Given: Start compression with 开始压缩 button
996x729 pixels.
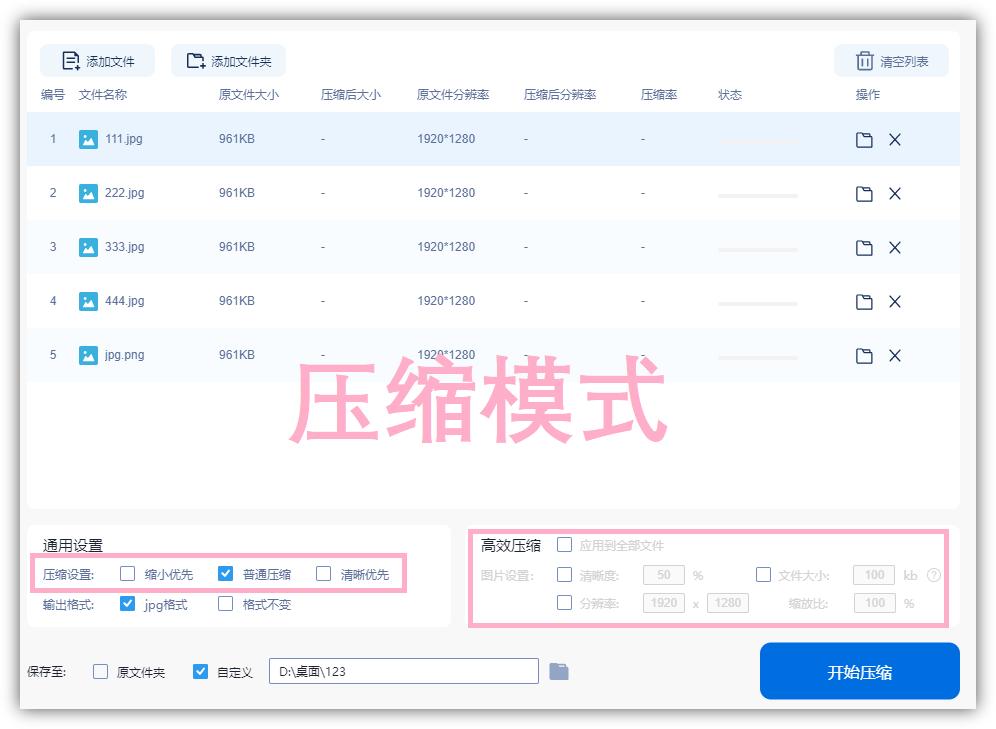Looking at the screenshot, I should click(859, 671).
